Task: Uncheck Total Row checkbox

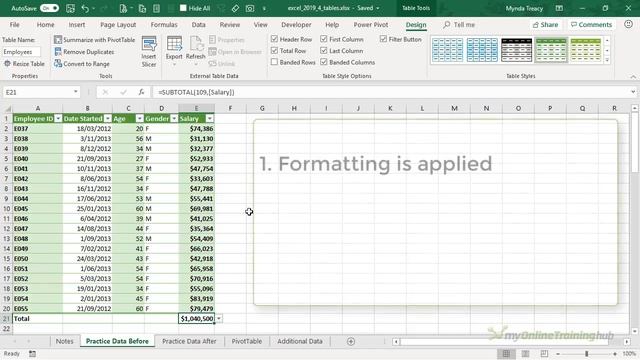Action: tap(274, 51)
